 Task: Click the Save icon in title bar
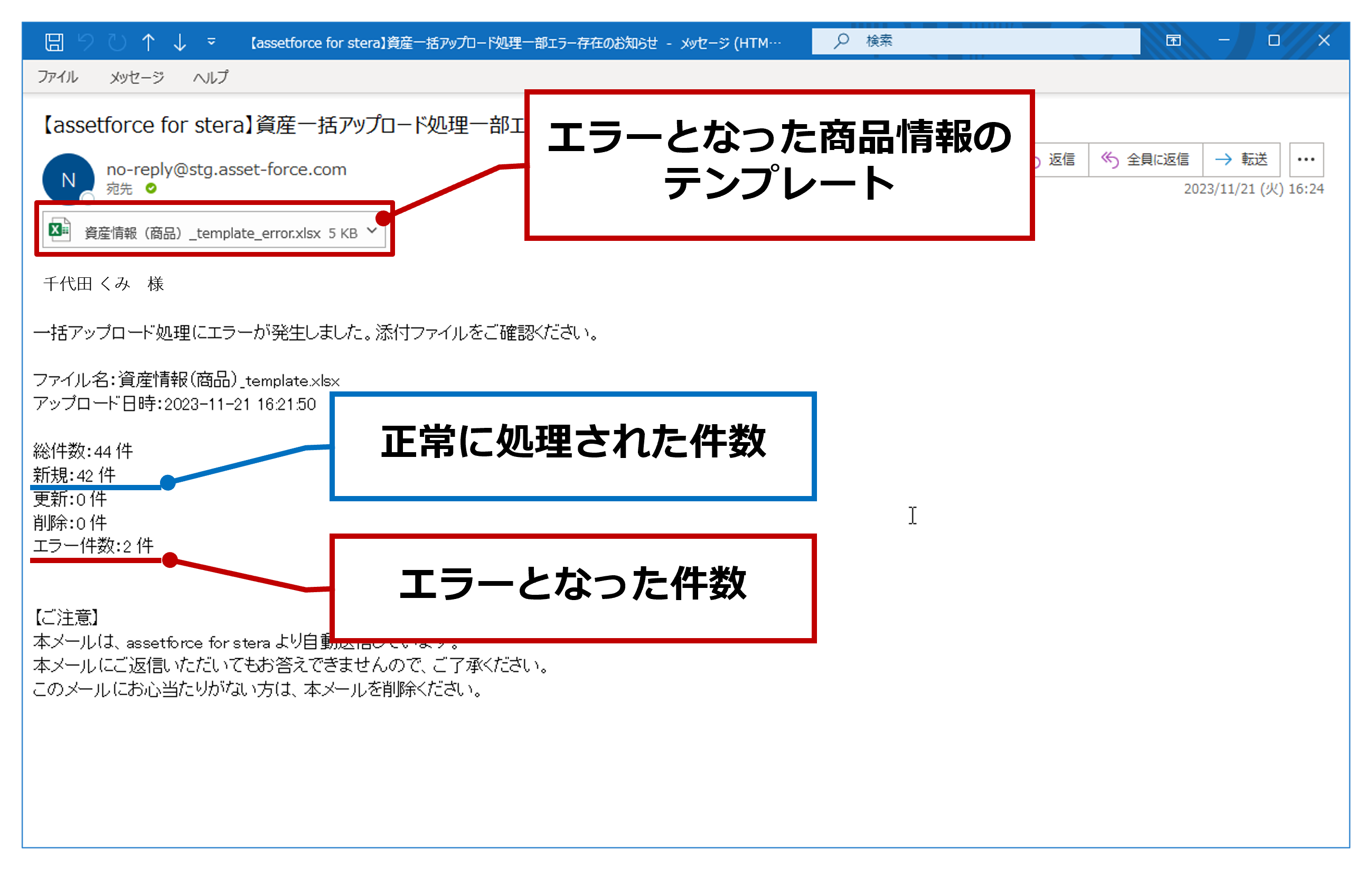[54, 42]
